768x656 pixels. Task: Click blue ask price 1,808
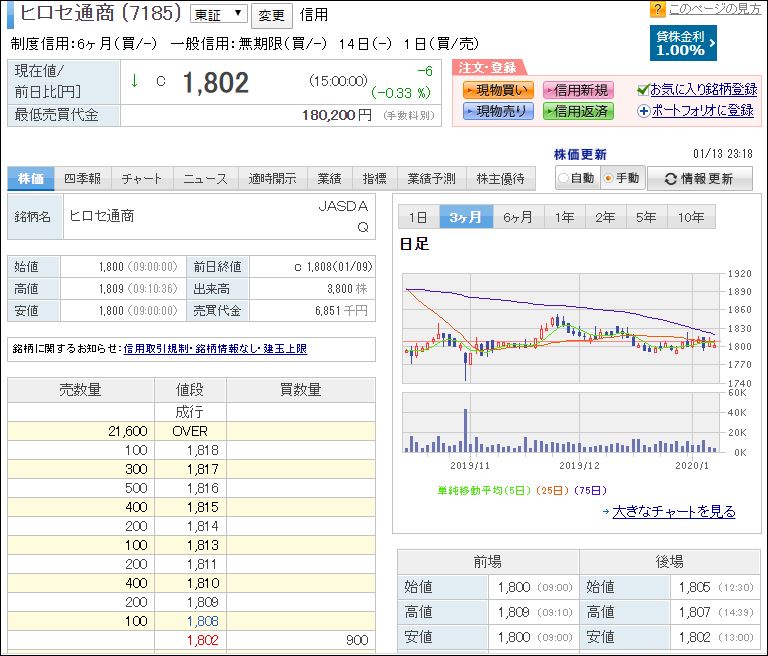point(203,621)
